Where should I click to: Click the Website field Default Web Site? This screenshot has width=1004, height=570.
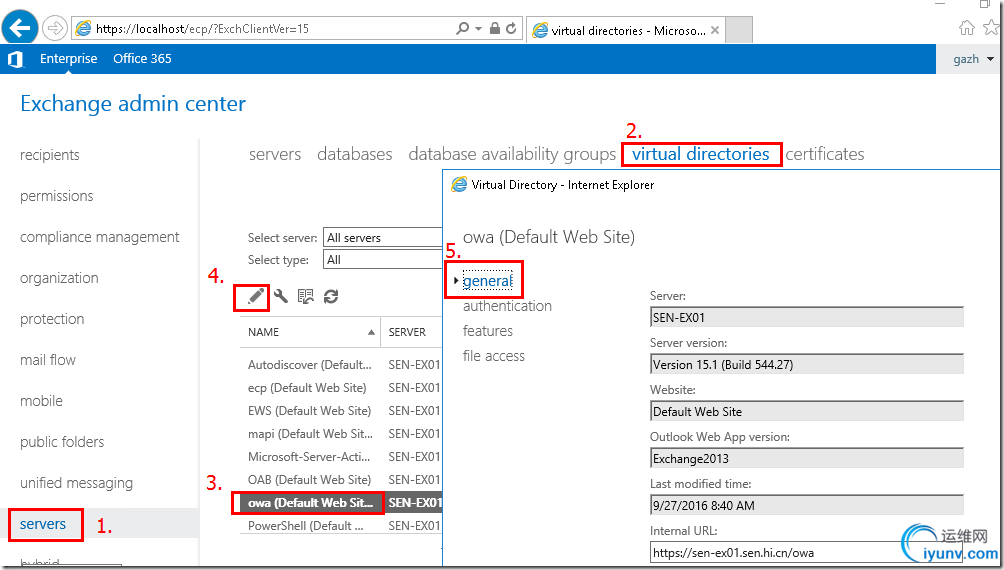806,411
